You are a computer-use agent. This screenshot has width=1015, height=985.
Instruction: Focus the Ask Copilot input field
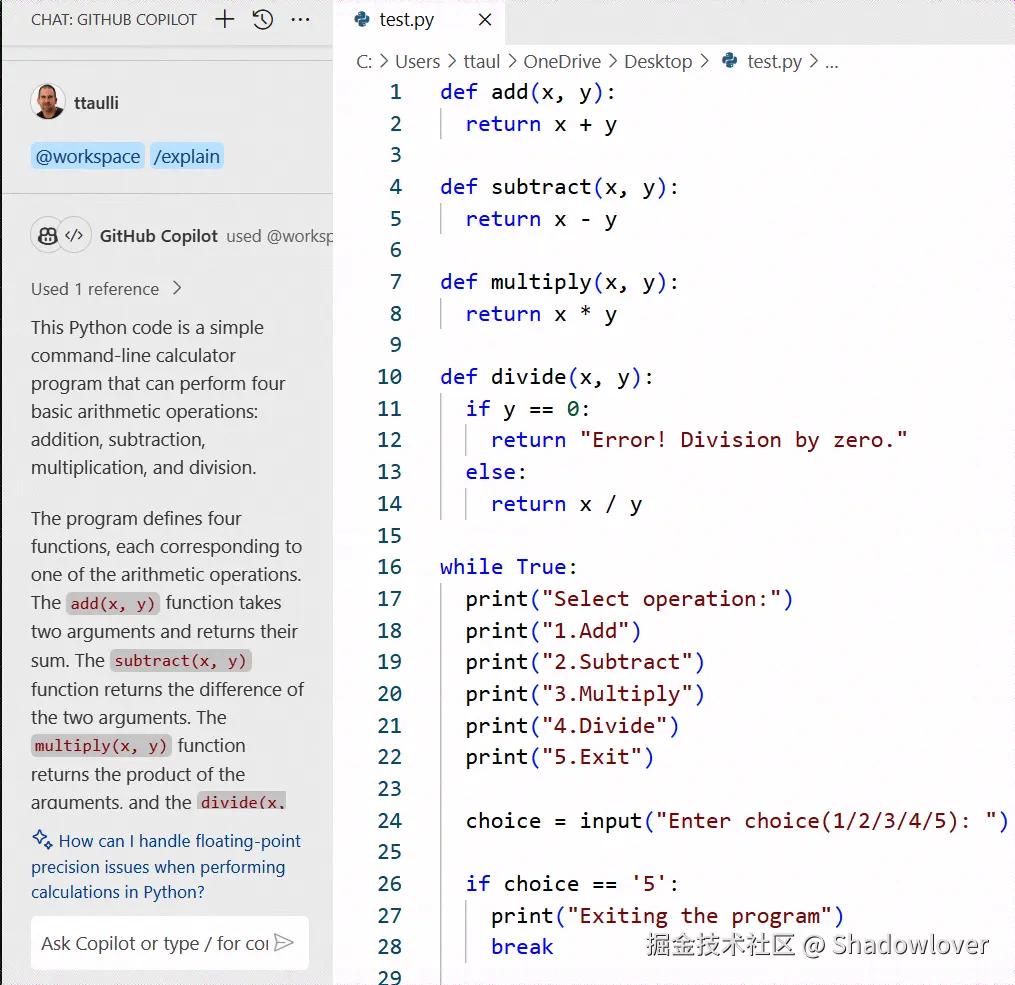[x=154, y=944]
